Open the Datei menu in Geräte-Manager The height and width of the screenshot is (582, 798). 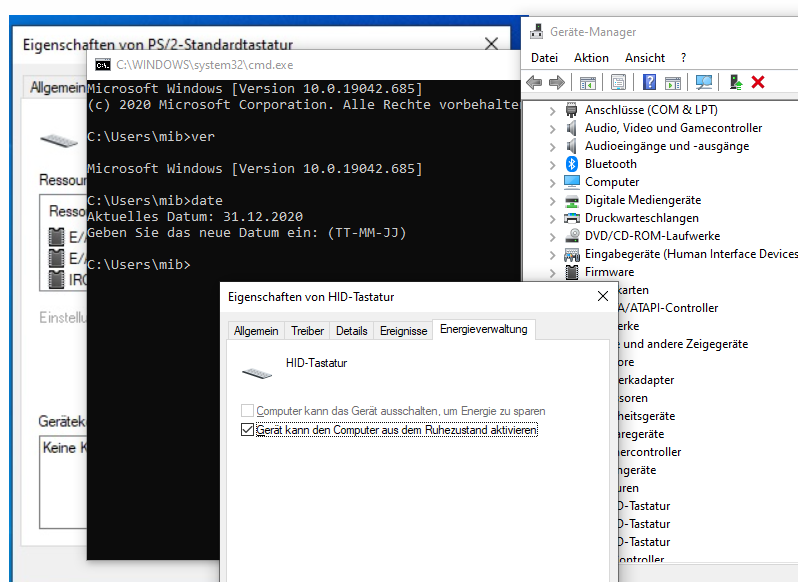click(x=544, y=58)
